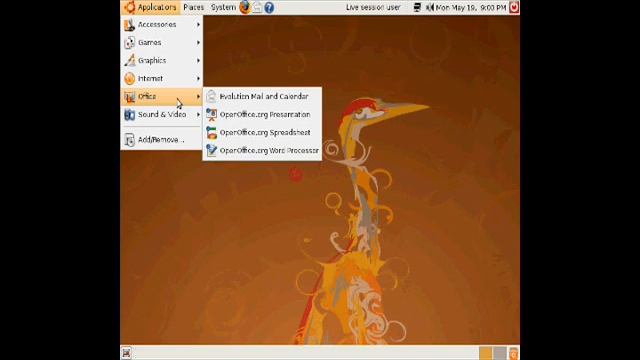This screenshot has width=640, height=360.
Task: Click the Ubuntu logo icon
Action: 129,7
